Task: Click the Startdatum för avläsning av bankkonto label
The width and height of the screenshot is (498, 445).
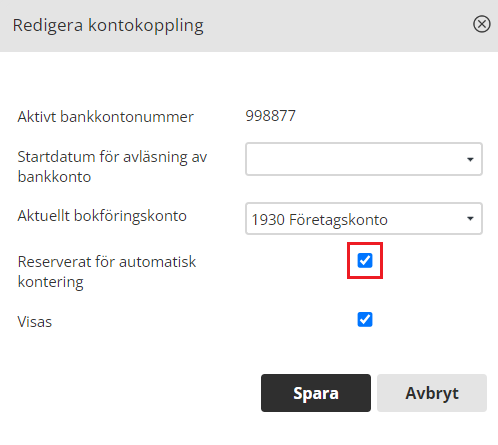Action: coord(112,167)
